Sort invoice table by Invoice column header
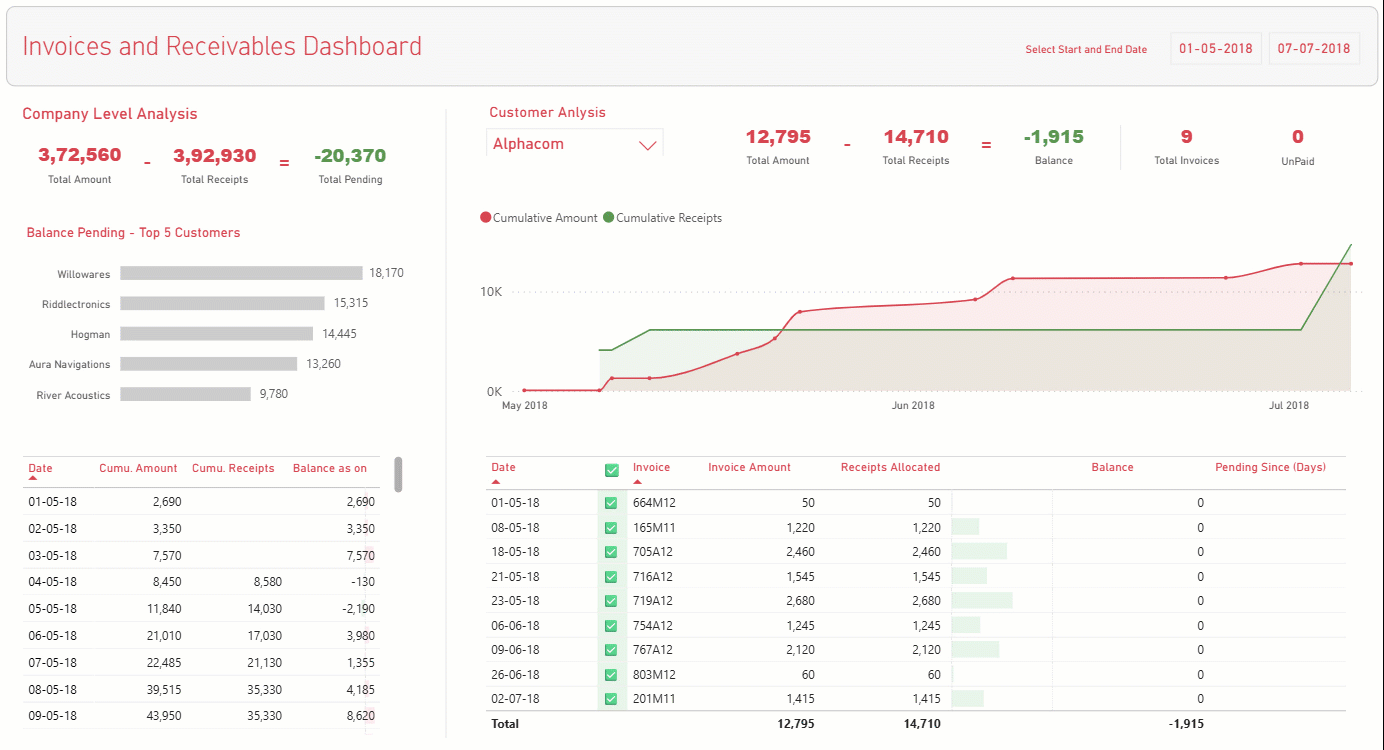Viewport: 1384px width, 750px height. pyautogui.click(x=651, y=467)
